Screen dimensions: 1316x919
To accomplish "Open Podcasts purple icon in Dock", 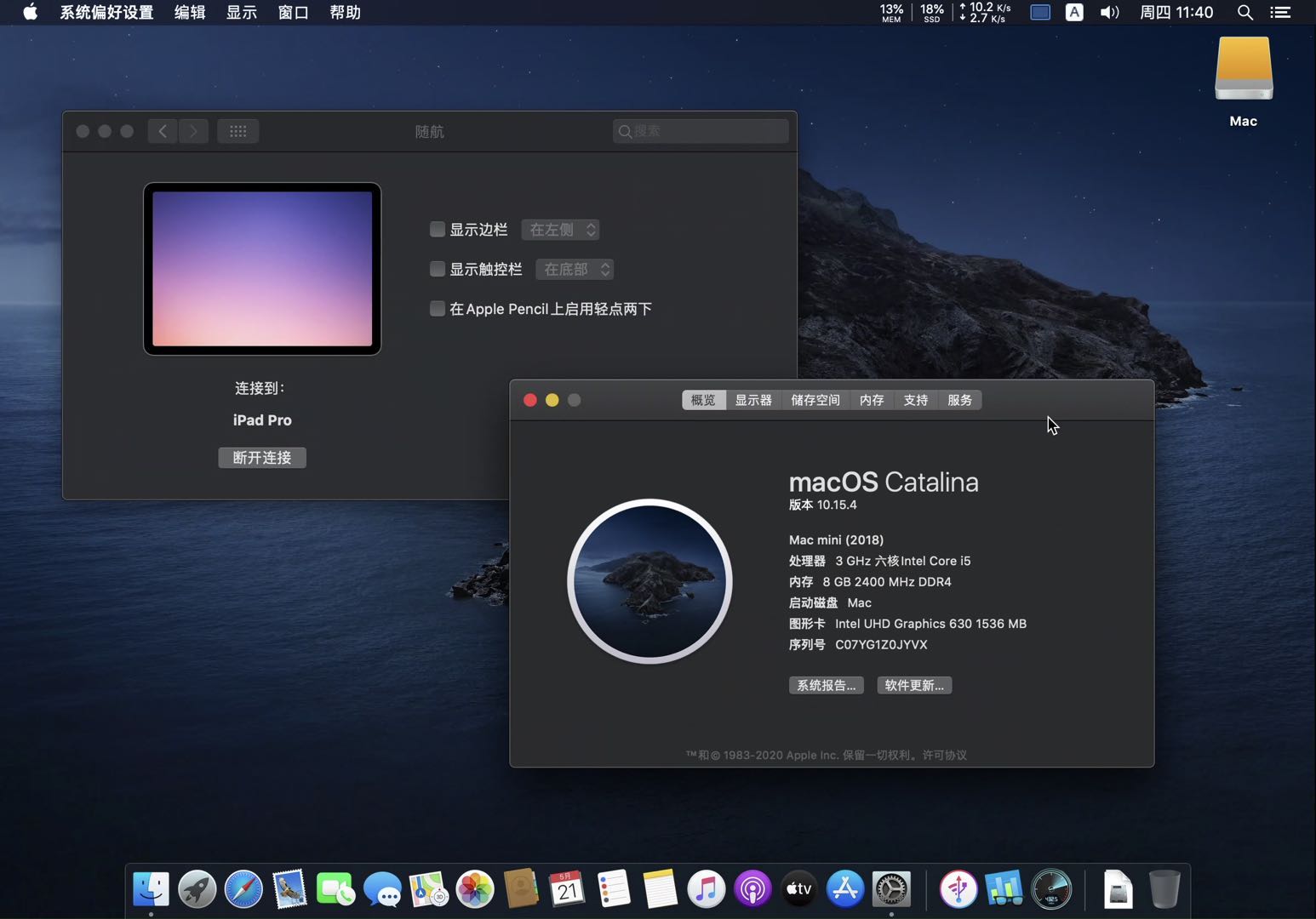I will (x=752, y=889).
